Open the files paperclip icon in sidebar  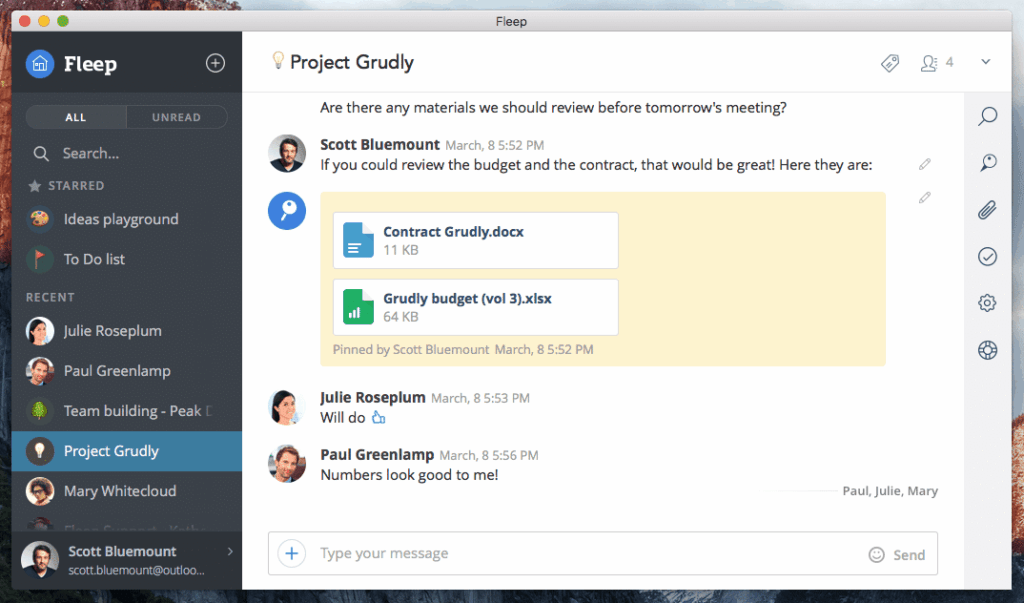(987, 210)
